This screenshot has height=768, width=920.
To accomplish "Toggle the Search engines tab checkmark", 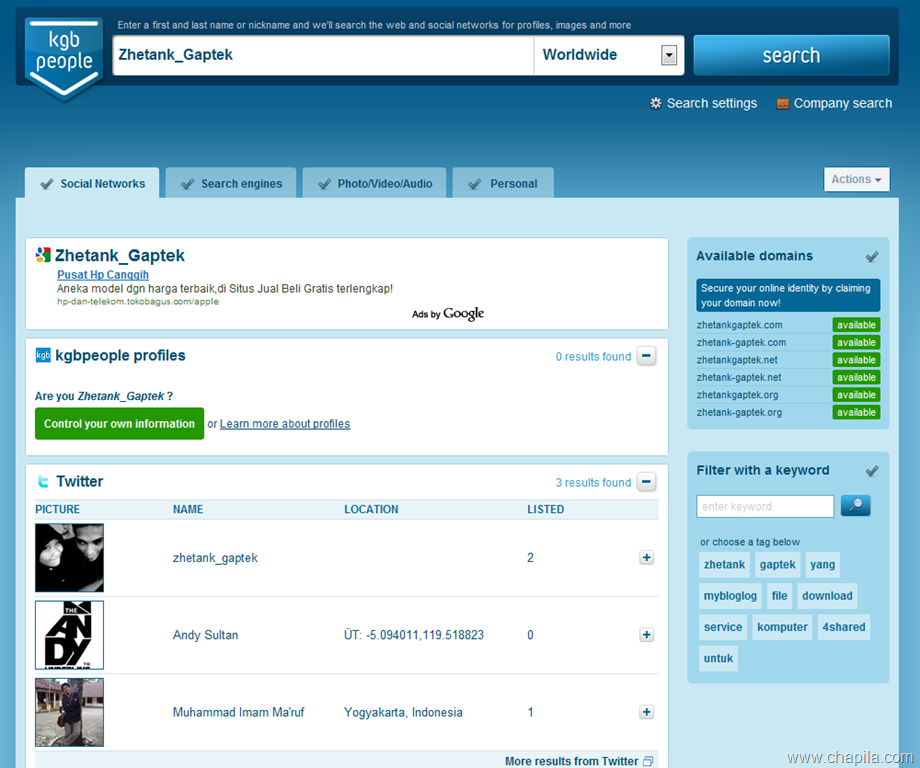I will point(188,184).
